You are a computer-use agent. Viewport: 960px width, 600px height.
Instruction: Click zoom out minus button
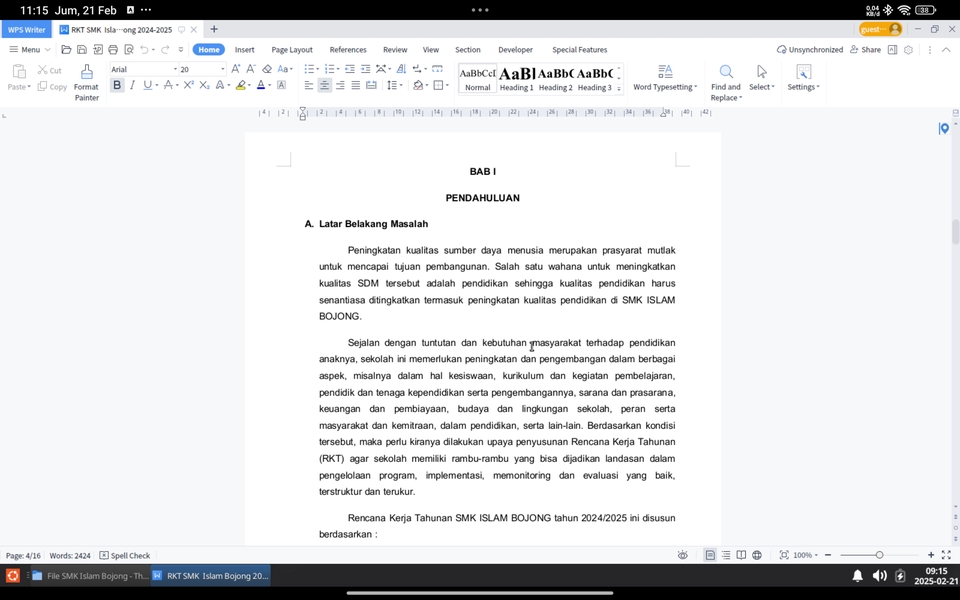coord(828,555)
